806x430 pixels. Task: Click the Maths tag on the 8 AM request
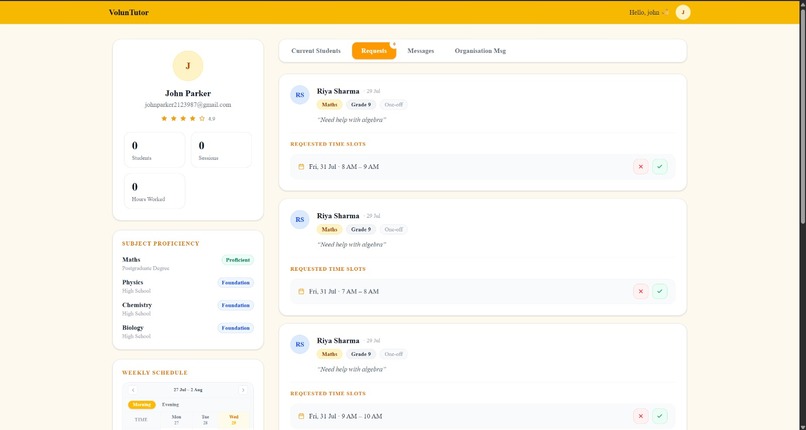[329, 105]
